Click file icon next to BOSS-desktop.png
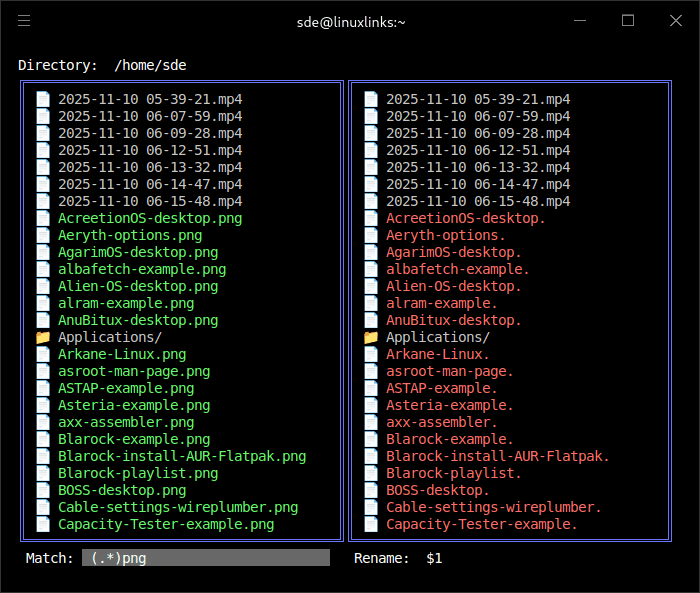 (x=42, y=490)
